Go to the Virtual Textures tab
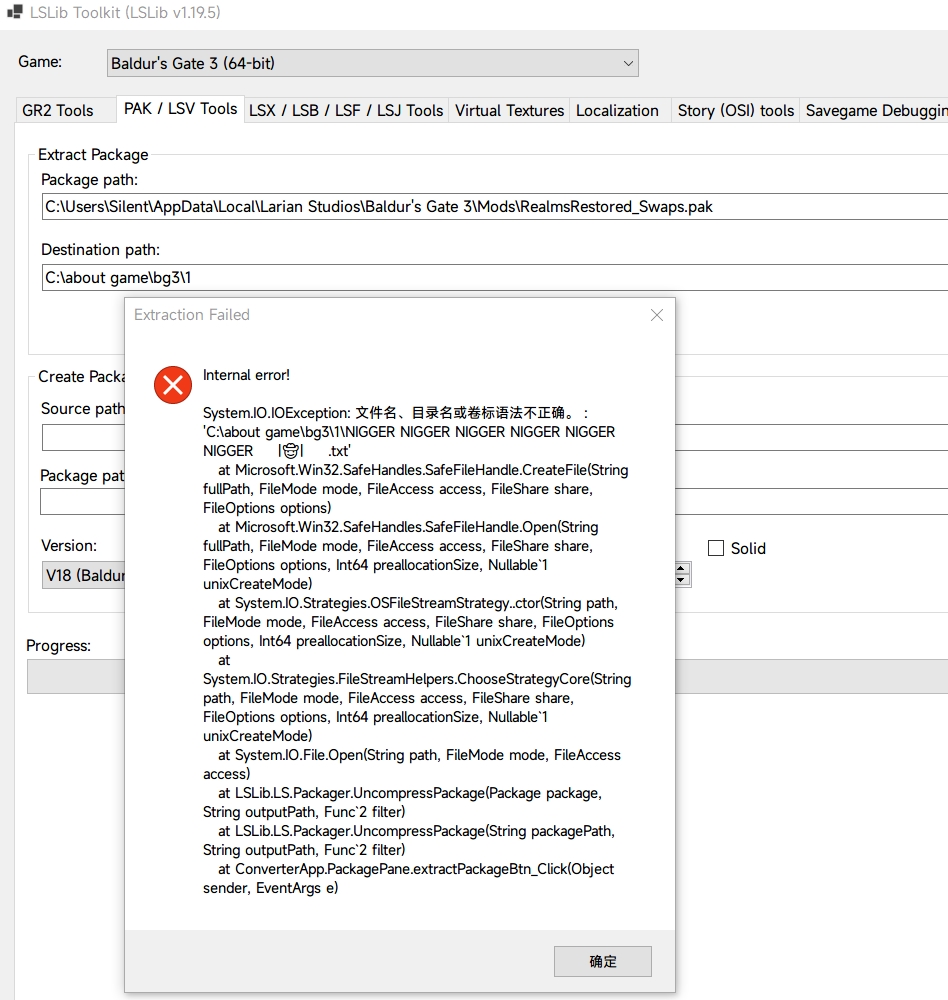 coord(509,110)
